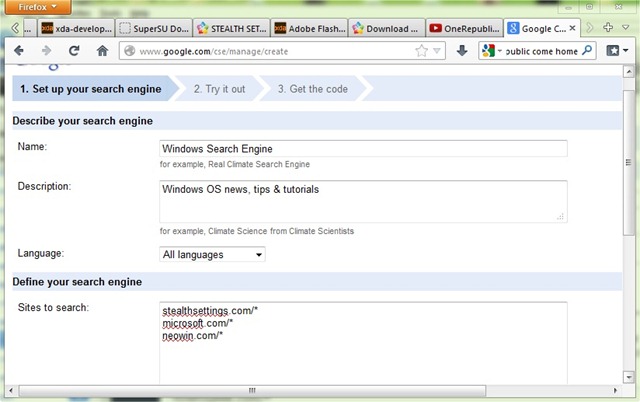
Task: Click the vertical scrollbar thumb
Action: click(x=629, y=162)
